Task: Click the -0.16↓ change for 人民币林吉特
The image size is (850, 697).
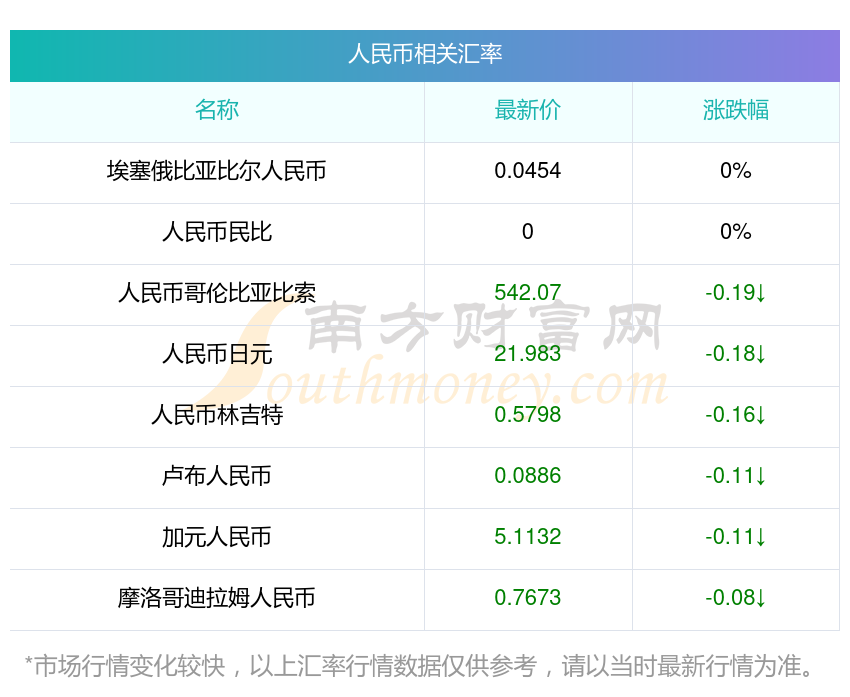Action: 735,415
